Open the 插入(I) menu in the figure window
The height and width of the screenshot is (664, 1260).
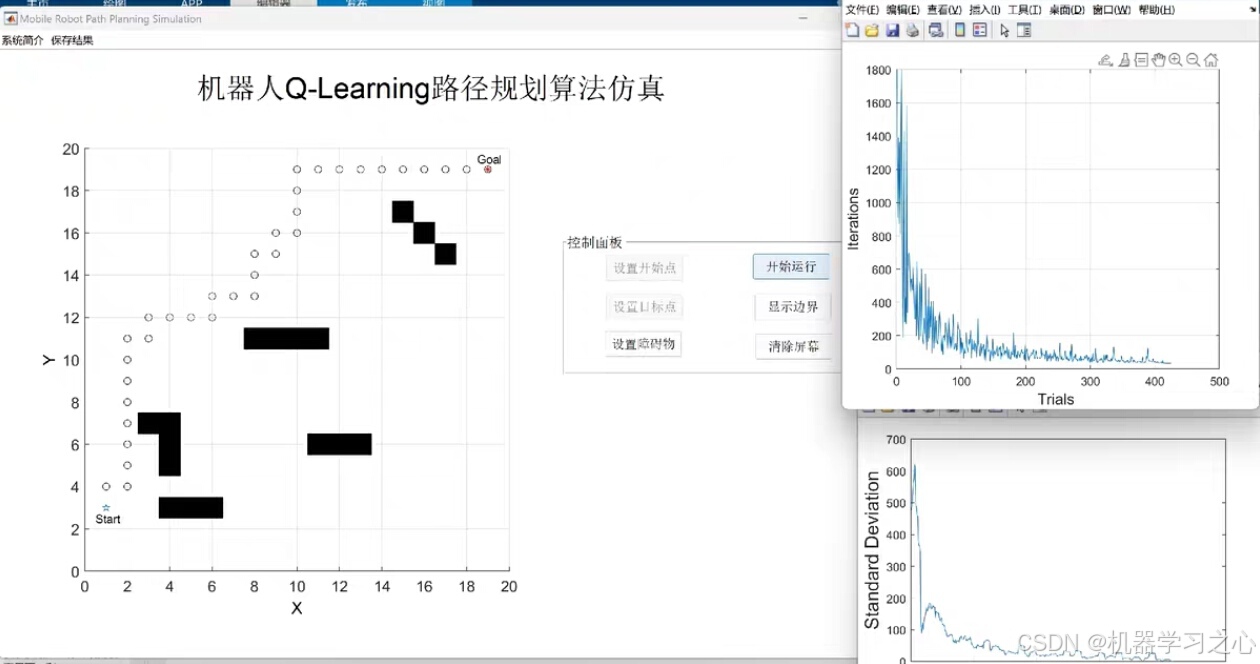pos(984,10)
